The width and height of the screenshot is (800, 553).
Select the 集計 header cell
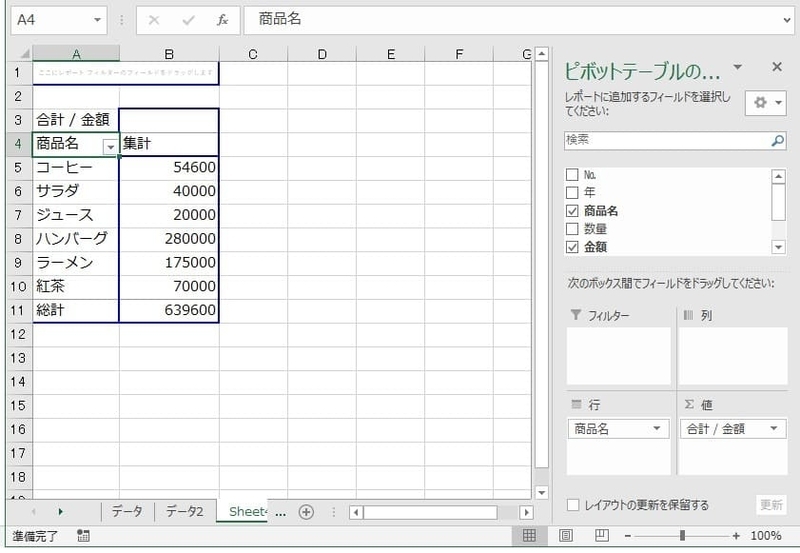(x=169, y=144)
